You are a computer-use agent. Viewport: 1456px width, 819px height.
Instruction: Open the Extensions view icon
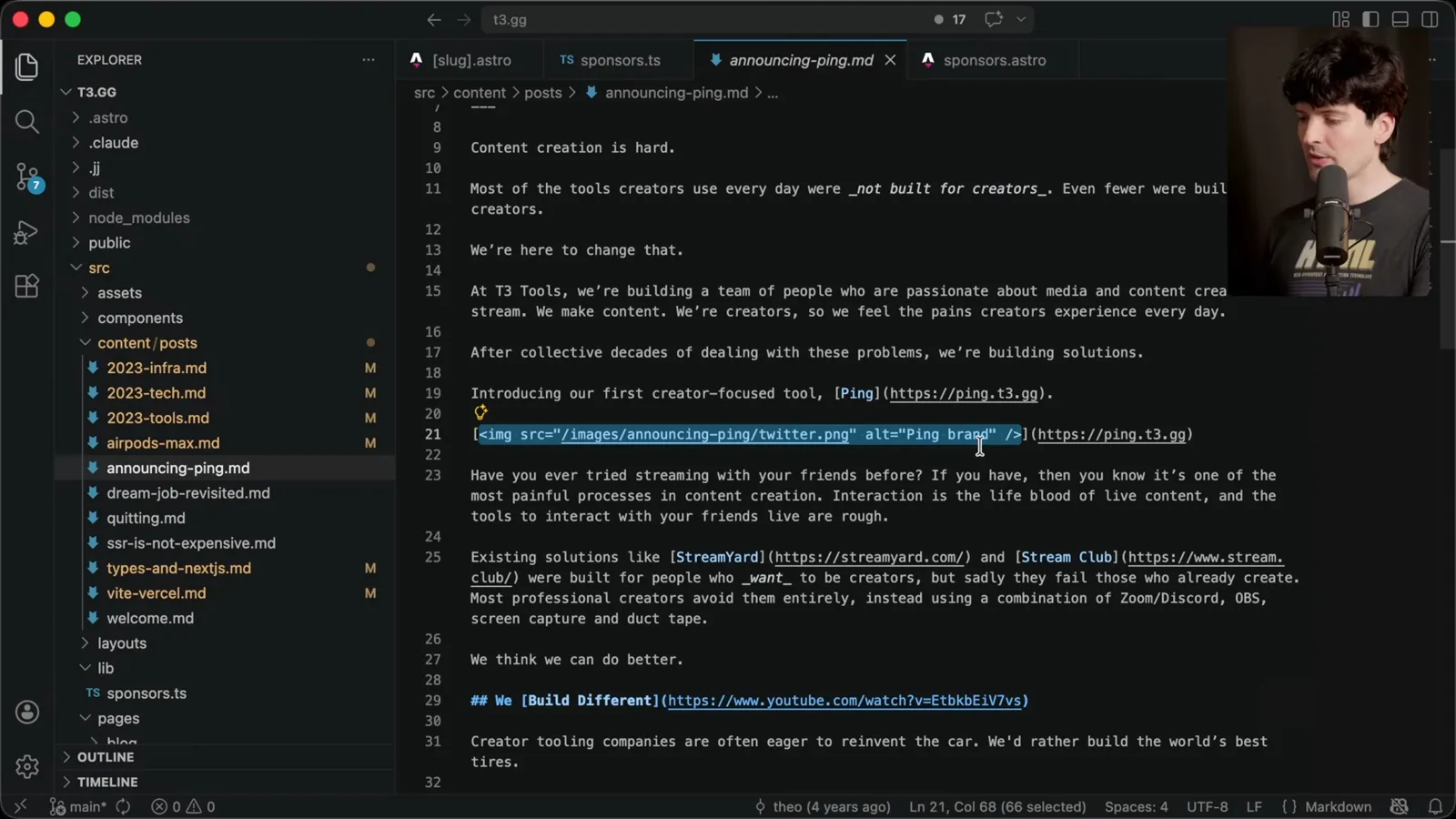[x=27, y=287]
